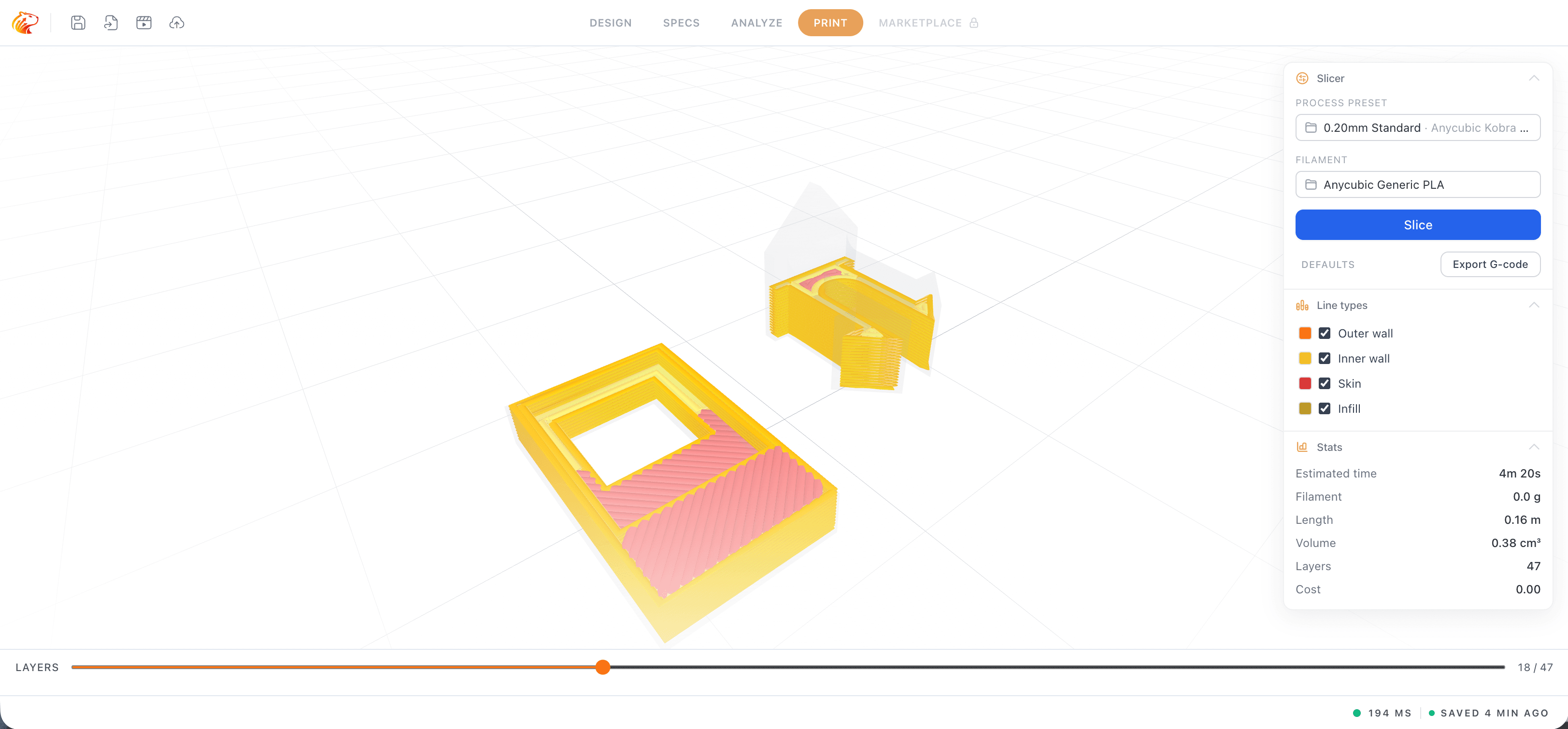Click the sliced clip-shaped model
Screen dimensions: 1568x729
(x=852, y=316)
